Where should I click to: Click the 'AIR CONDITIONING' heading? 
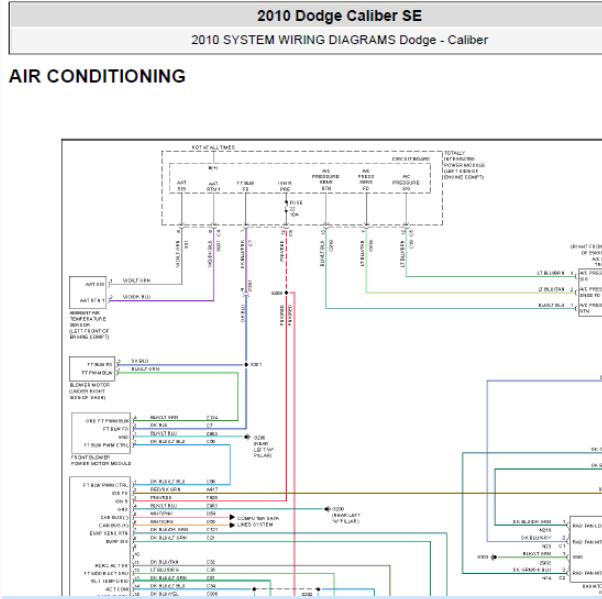[98, 76]
